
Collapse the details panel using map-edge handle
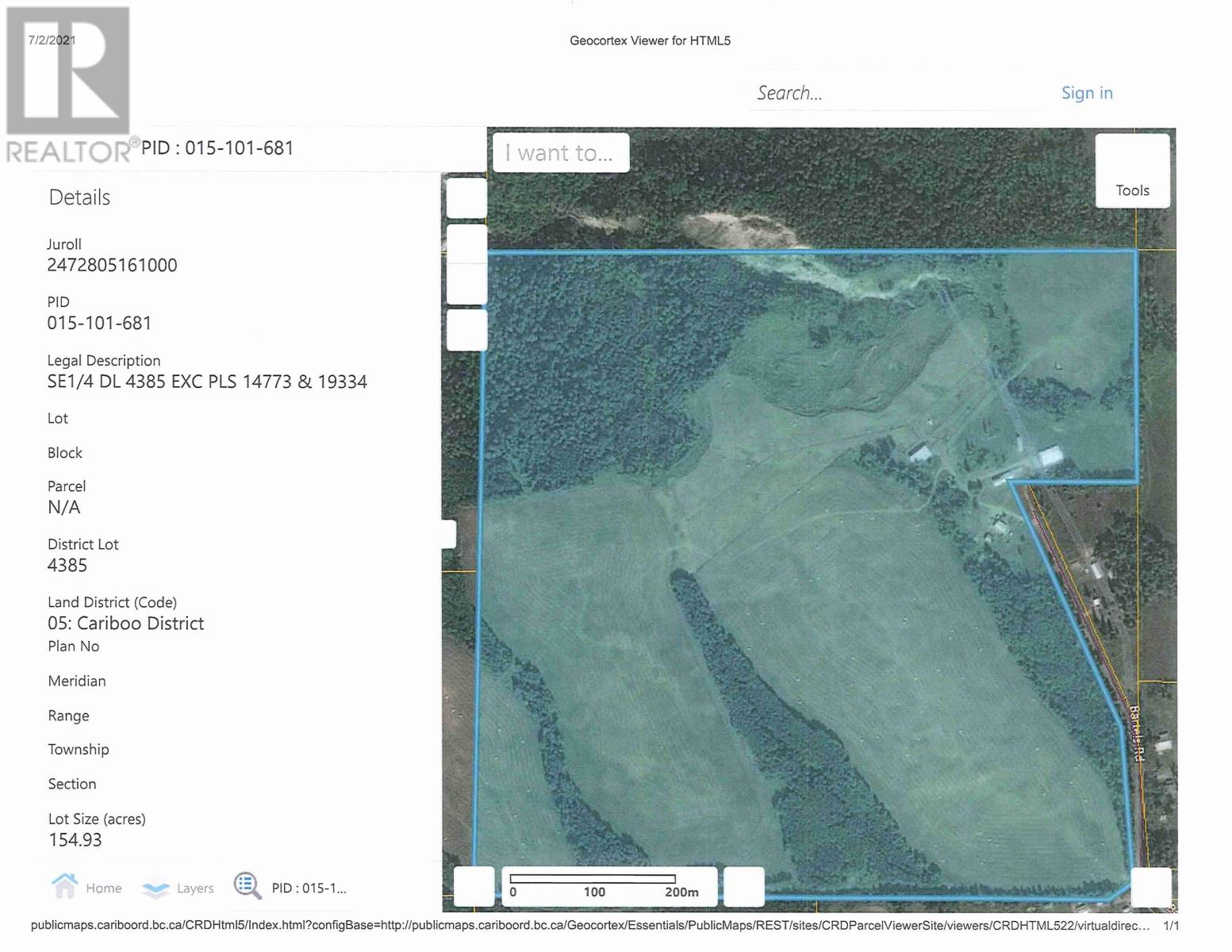pos(449,534)
